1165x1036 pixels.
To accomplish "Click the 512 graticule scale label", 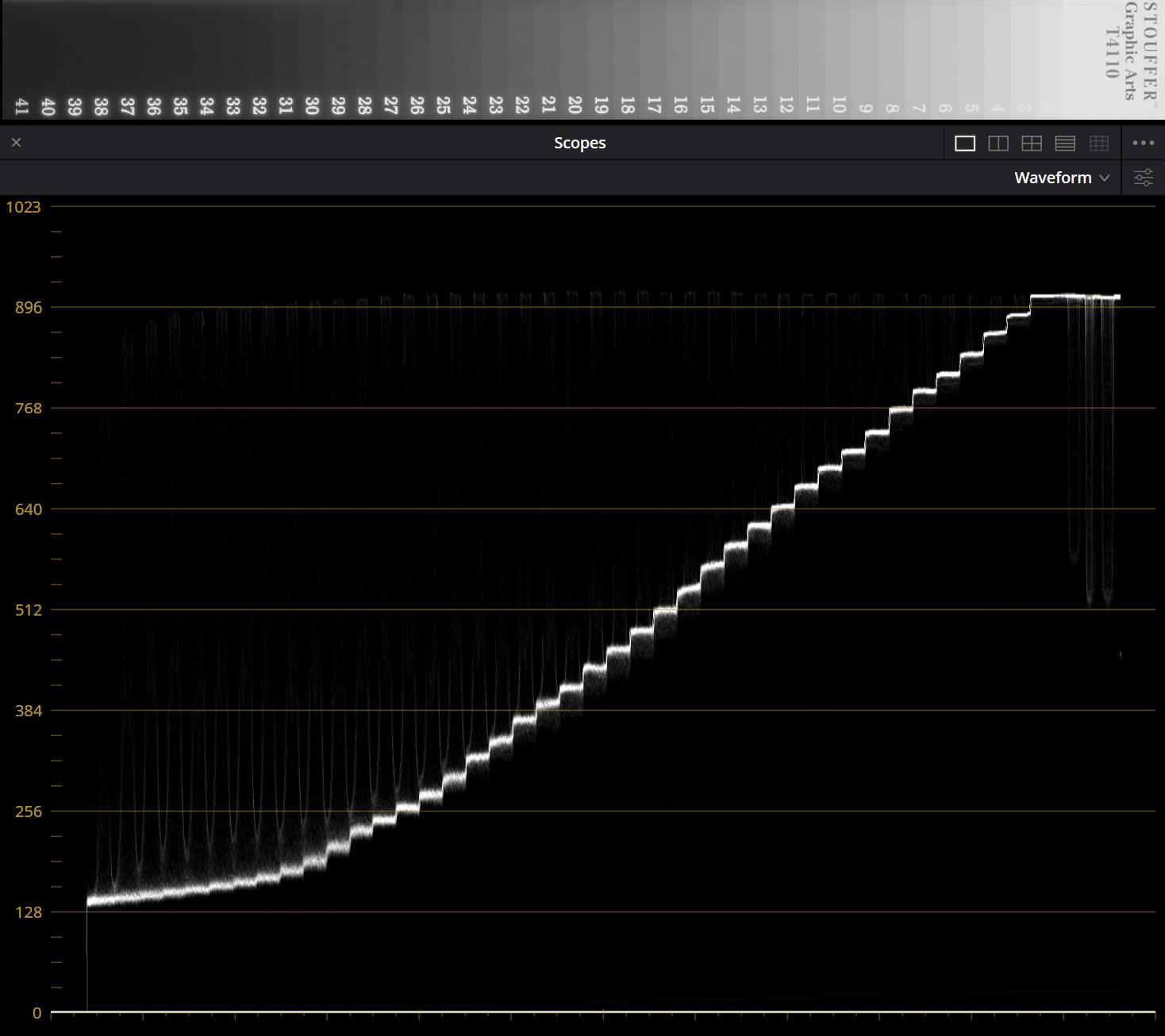I will (x=28, y=610).
